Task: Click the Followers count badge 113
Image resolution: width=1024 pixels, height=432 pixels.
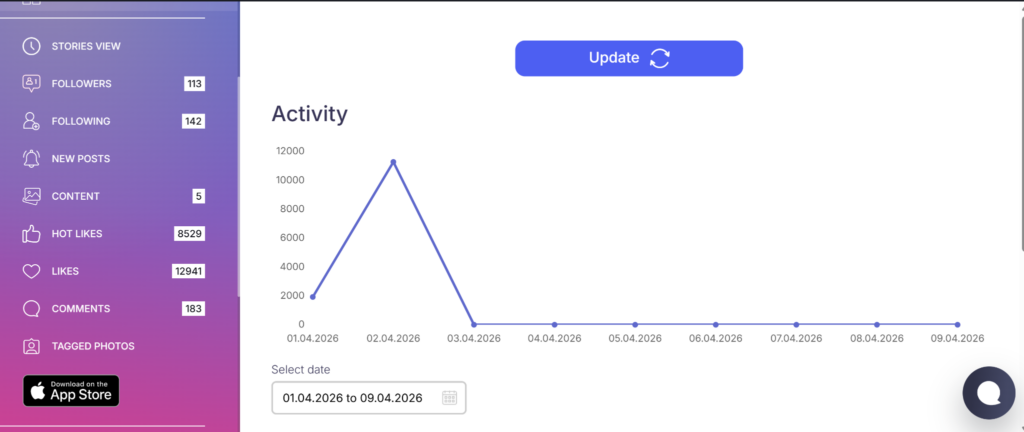Action: 194,84
